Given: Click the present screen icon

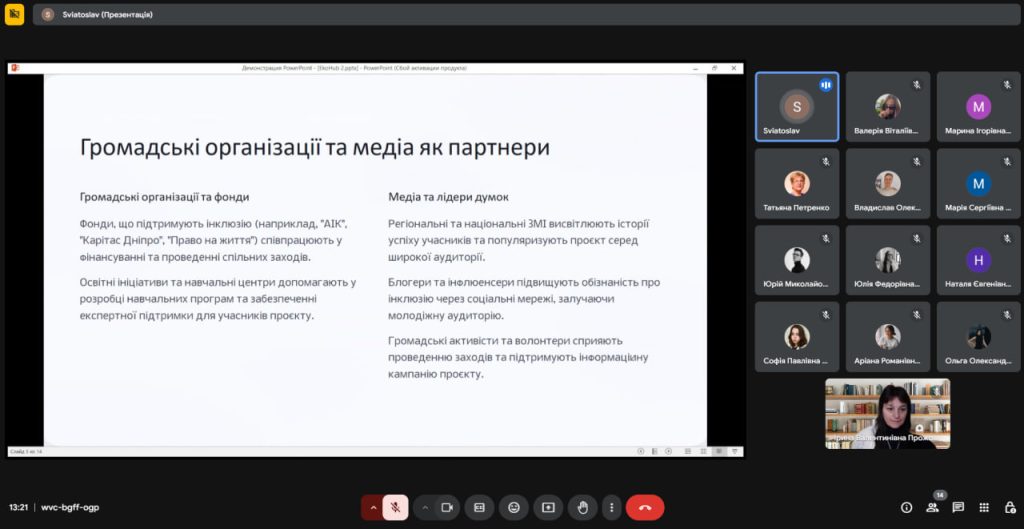Looking at the screenshot, I should pyautogui.click(x=548, y=507).
